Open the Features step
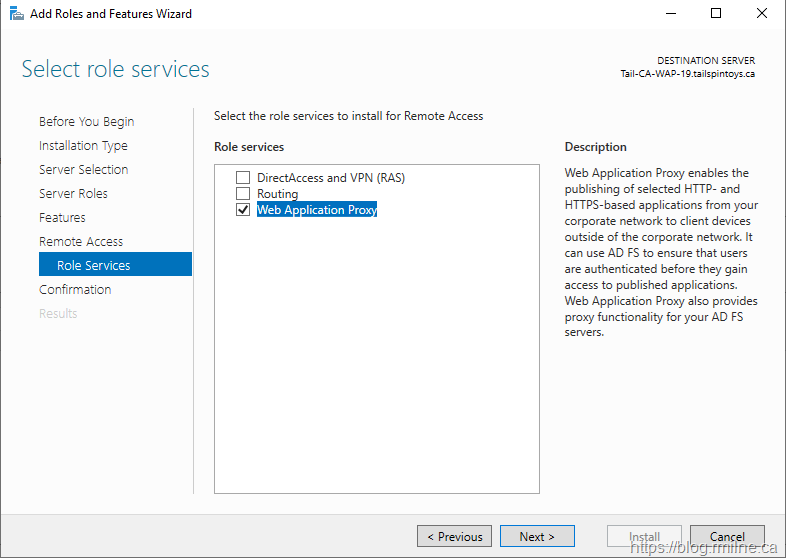Viewport: 786px width, 558px height. tap(62, 218)
